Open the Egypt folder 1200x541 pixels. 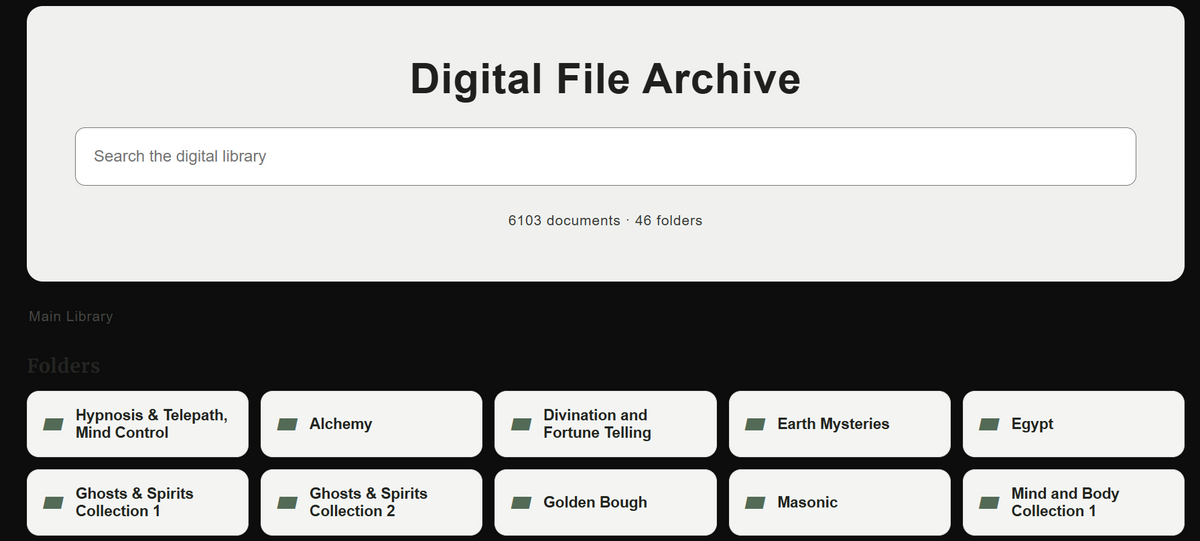click(1074, 424)
